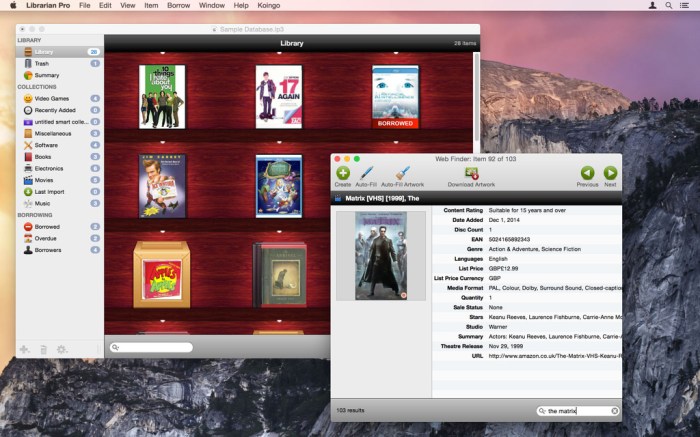The width and height of the screenshot is (700, 437).
Task: Click the Auto-Fill Artwork brush icon
Action: point(402,173)
